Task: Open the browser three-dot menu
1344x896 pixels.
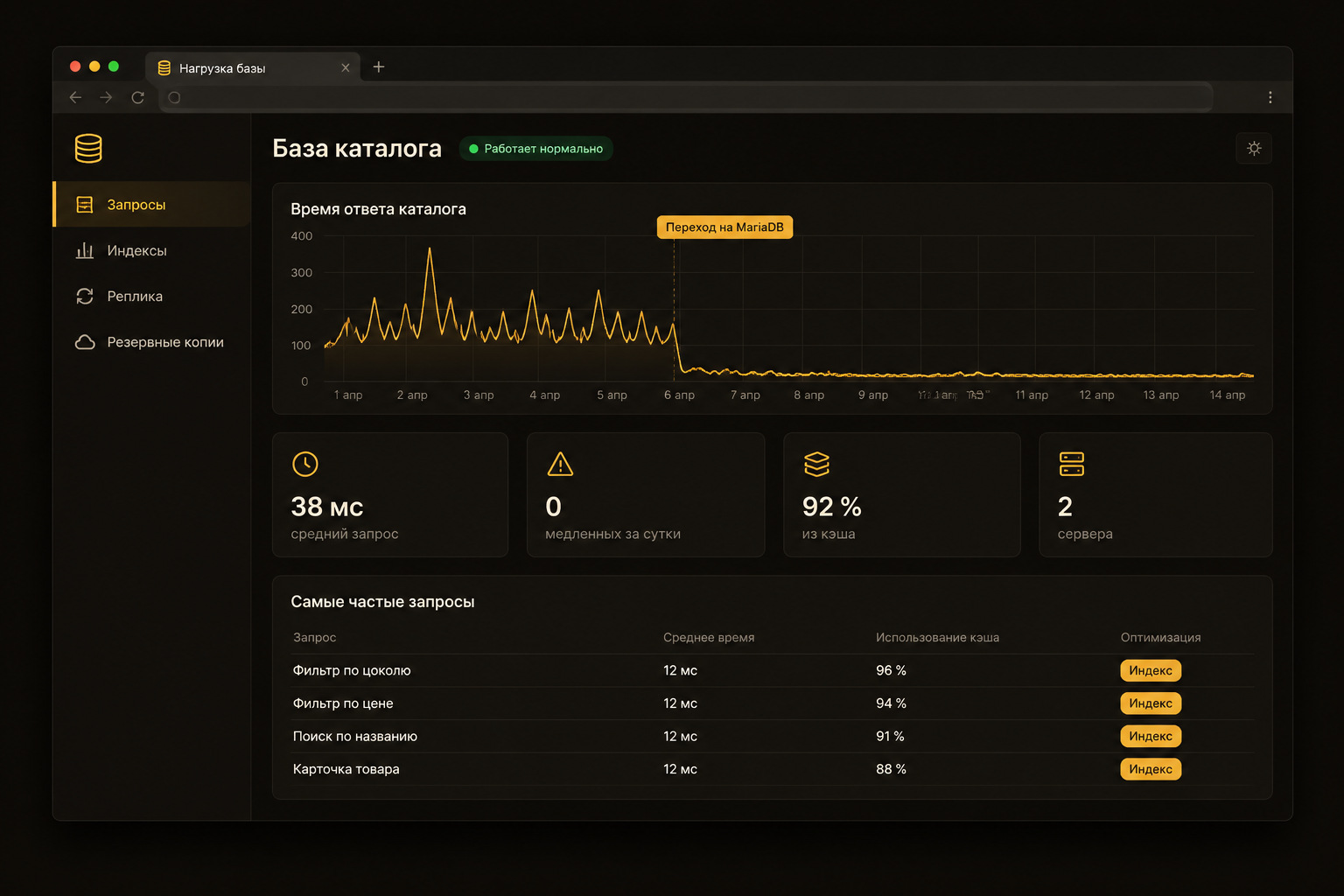Action: (1270, 97)
